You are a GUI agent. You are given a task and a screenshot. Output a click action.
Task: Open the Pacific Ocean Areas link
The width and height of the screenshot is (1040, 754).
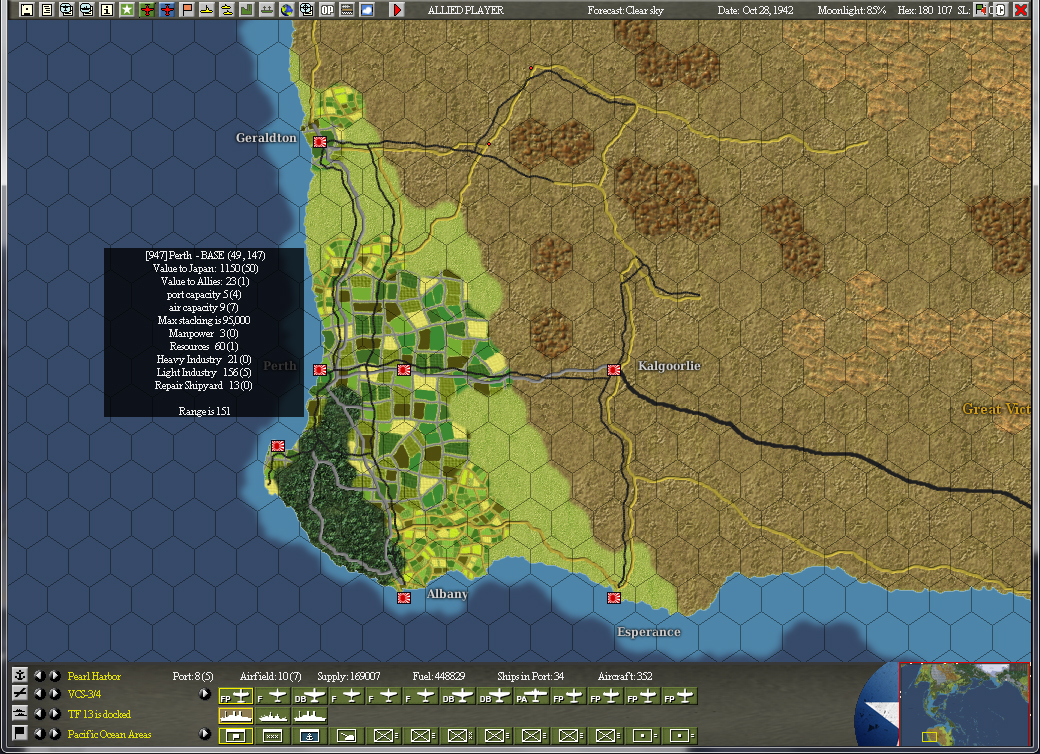(x=109, y=734)
